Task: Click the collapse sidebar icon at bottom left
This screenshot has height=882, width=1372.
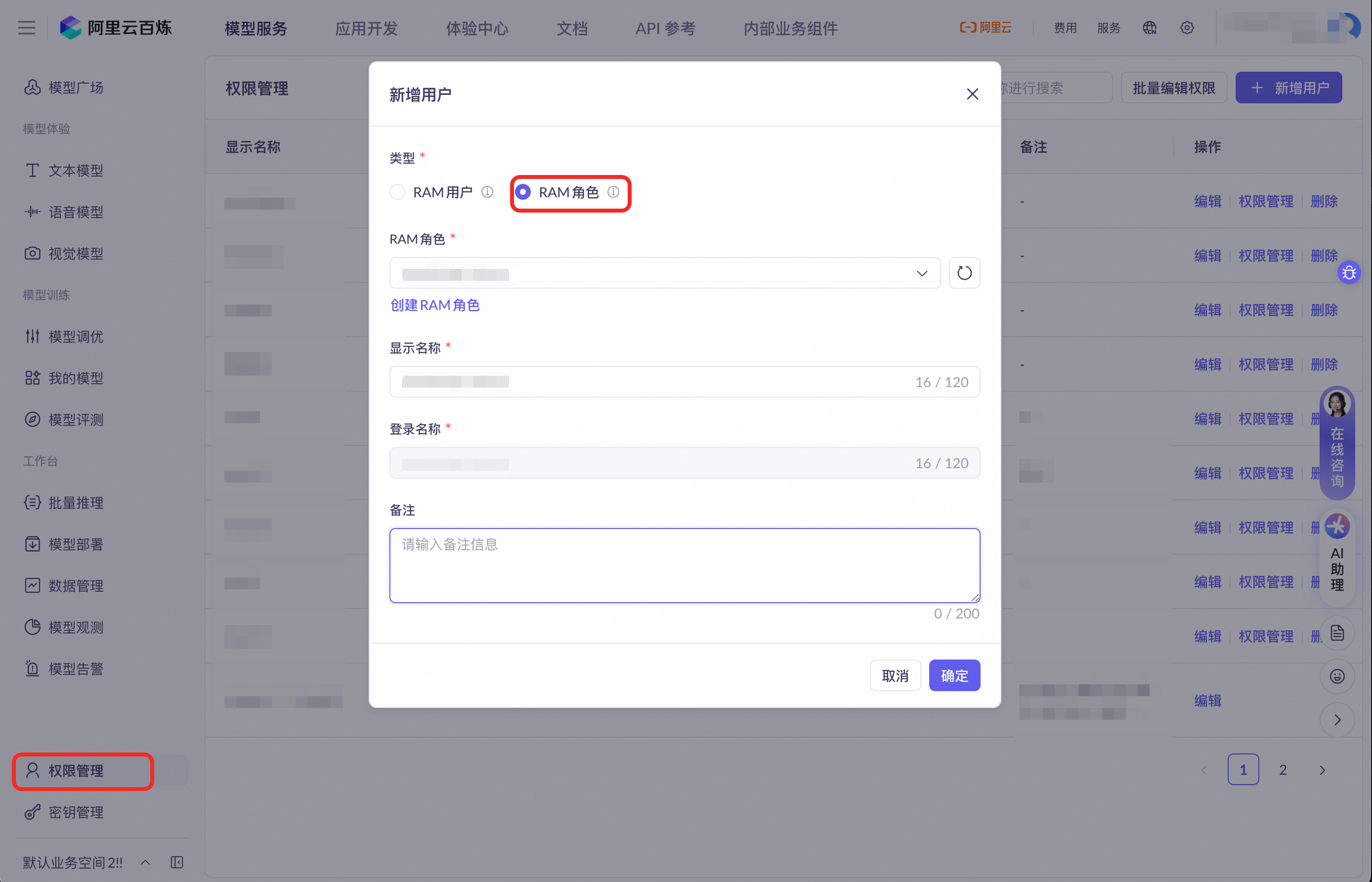Action: click(177, 862)
